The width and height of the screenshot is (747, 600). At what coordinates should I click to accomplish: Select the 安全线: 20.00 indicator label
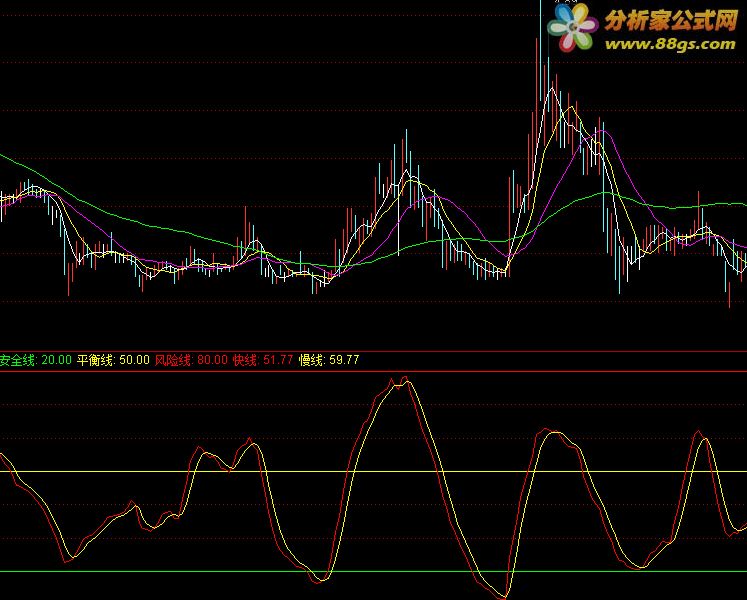(x=36, y=360)
